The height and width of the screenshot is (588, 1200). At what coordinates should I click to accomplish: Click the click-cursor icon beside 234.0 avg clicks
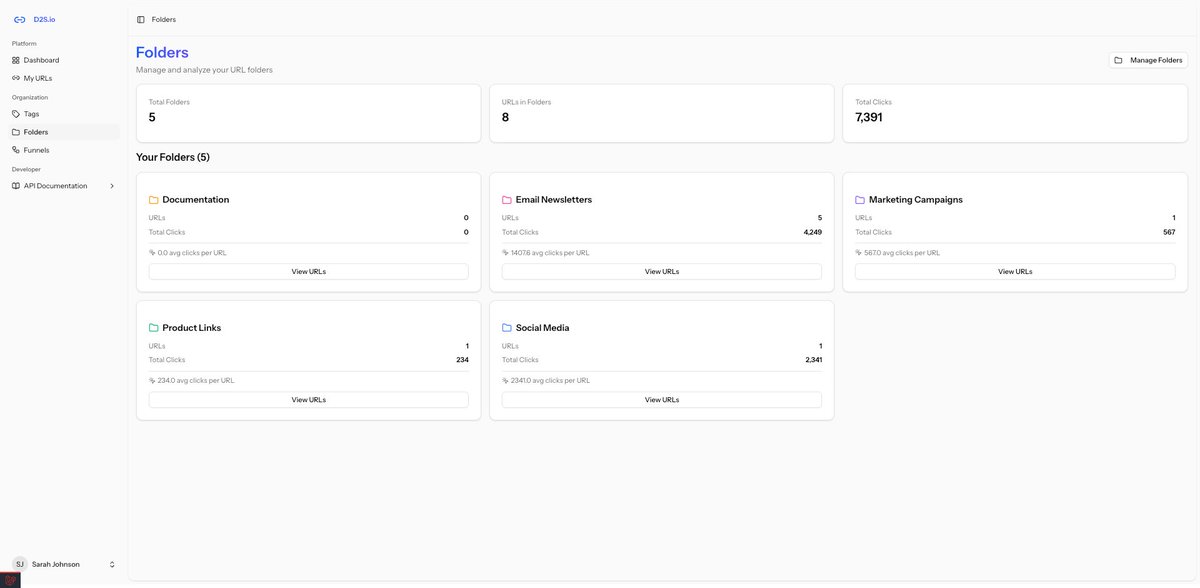(152, 381)
